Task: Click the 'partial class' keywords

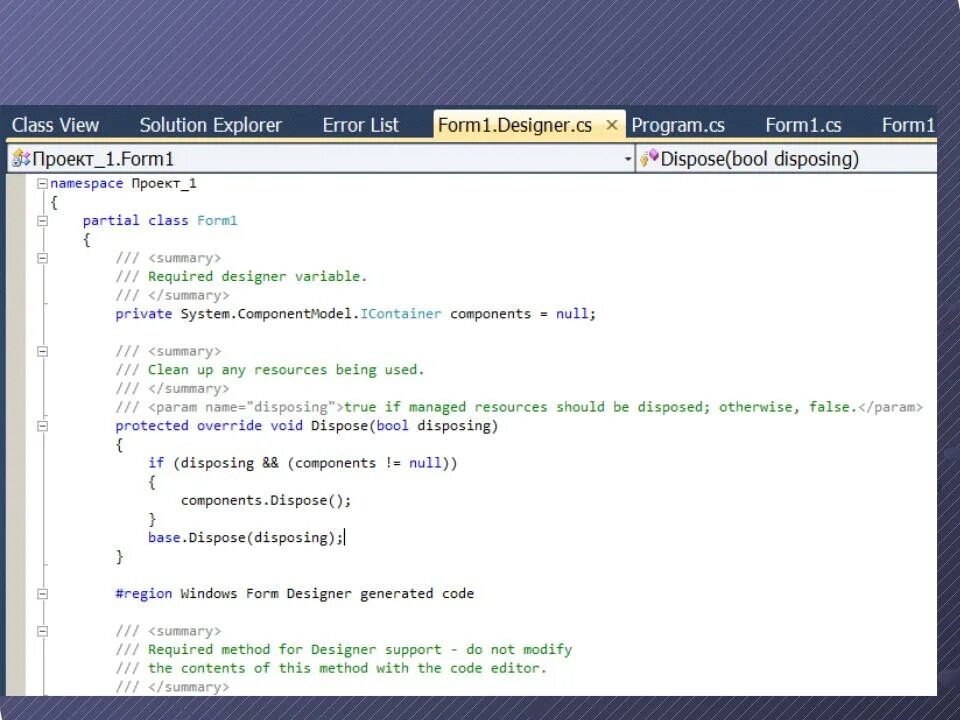Action: tap(135, 220)
